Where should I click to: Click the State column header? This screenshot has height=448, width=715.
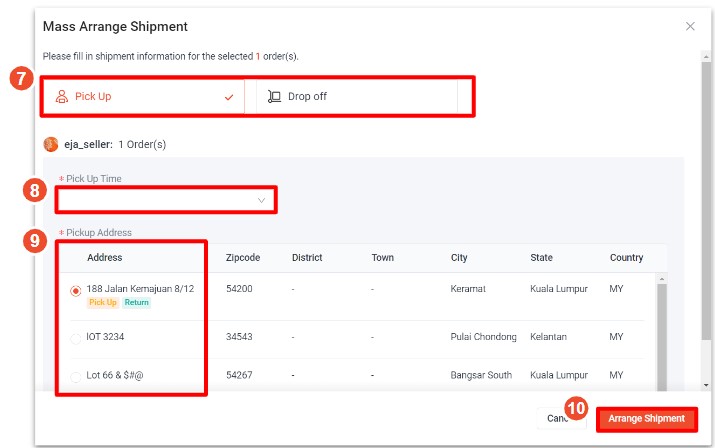click(x=541, y=257)
